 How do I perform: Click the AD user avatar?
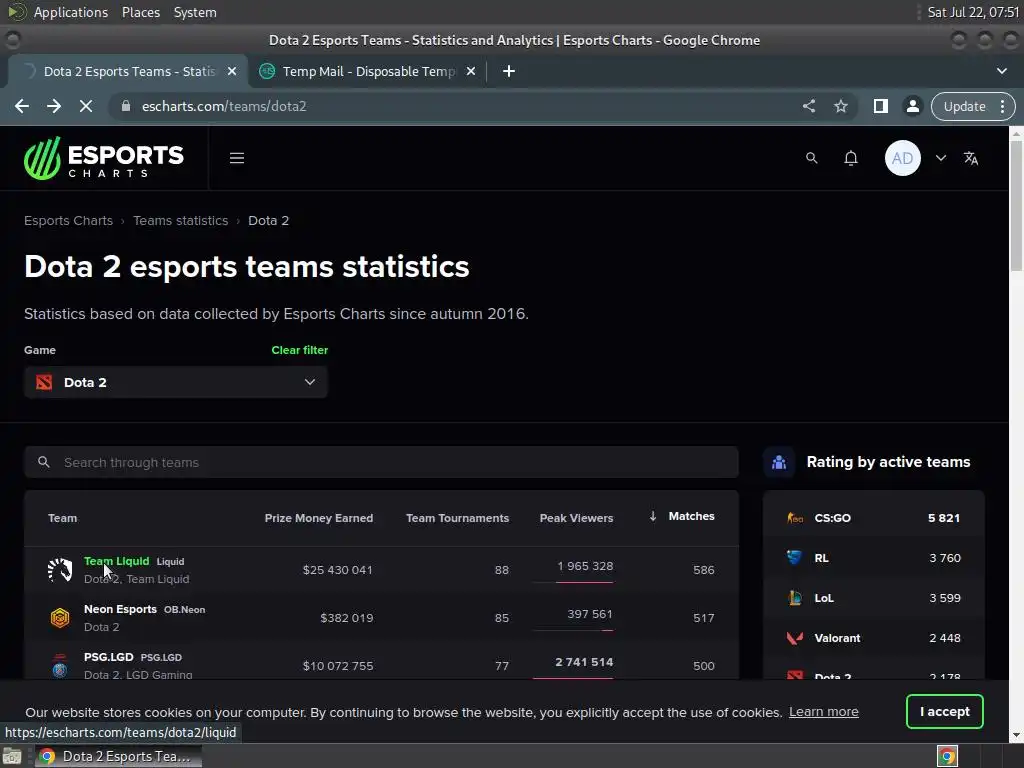point(903,158)
